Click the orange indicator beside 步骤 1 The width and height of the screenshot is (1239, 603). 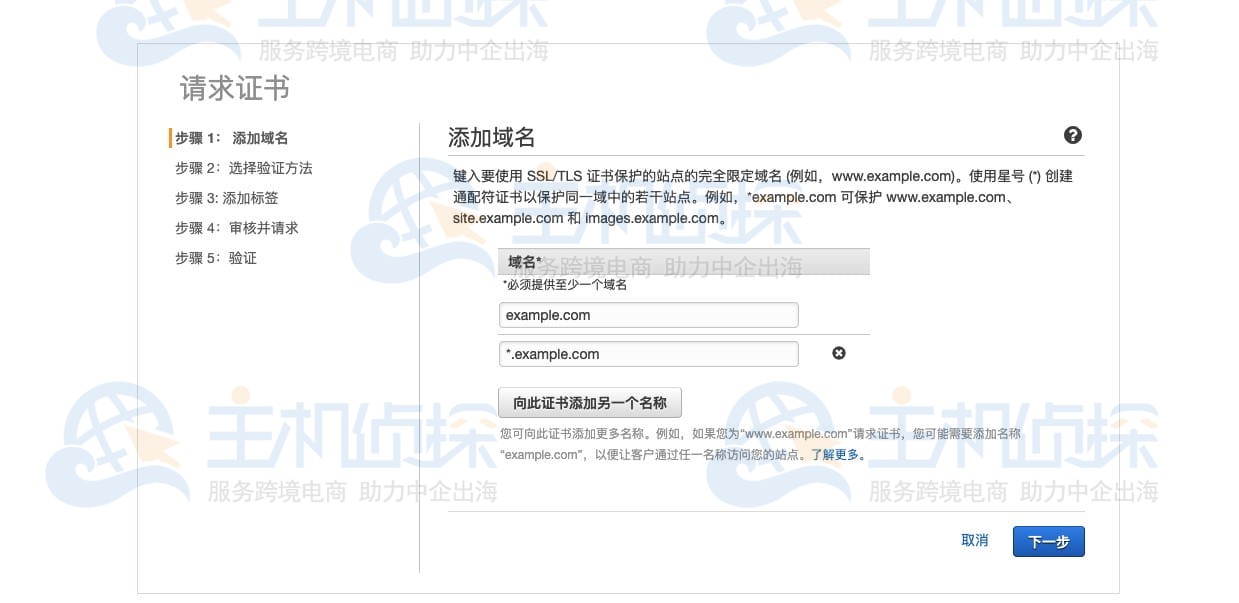171,138
